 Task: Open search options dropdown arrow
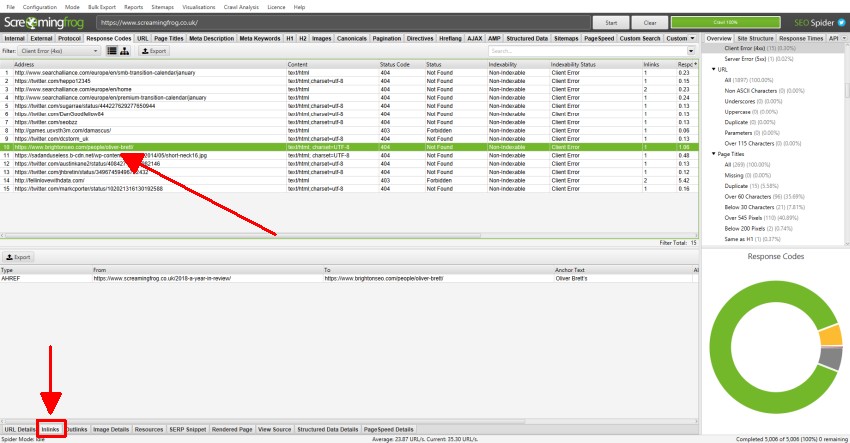pos(691,51)
